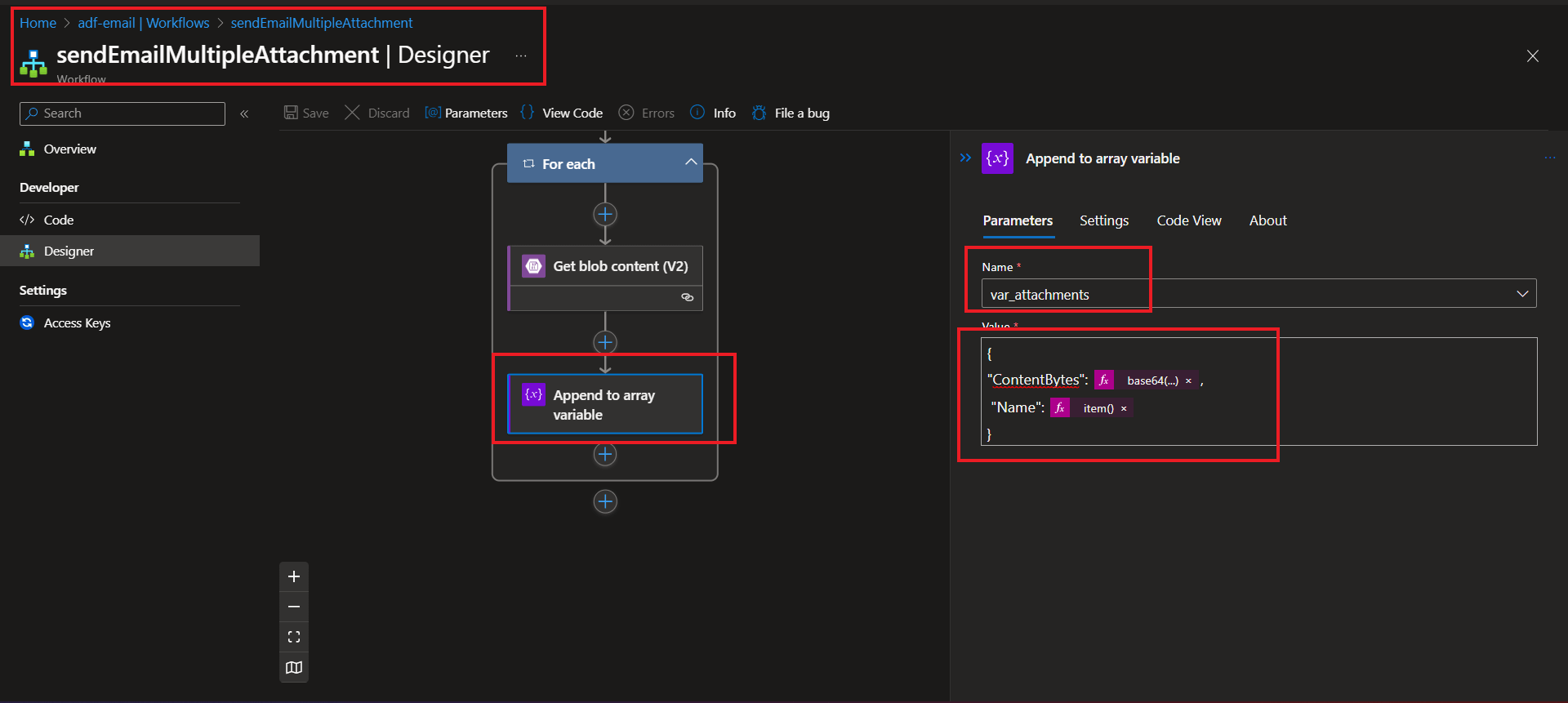Click the Info circle icon
The image size is (1568, 703).
click(x=697, y=113)
